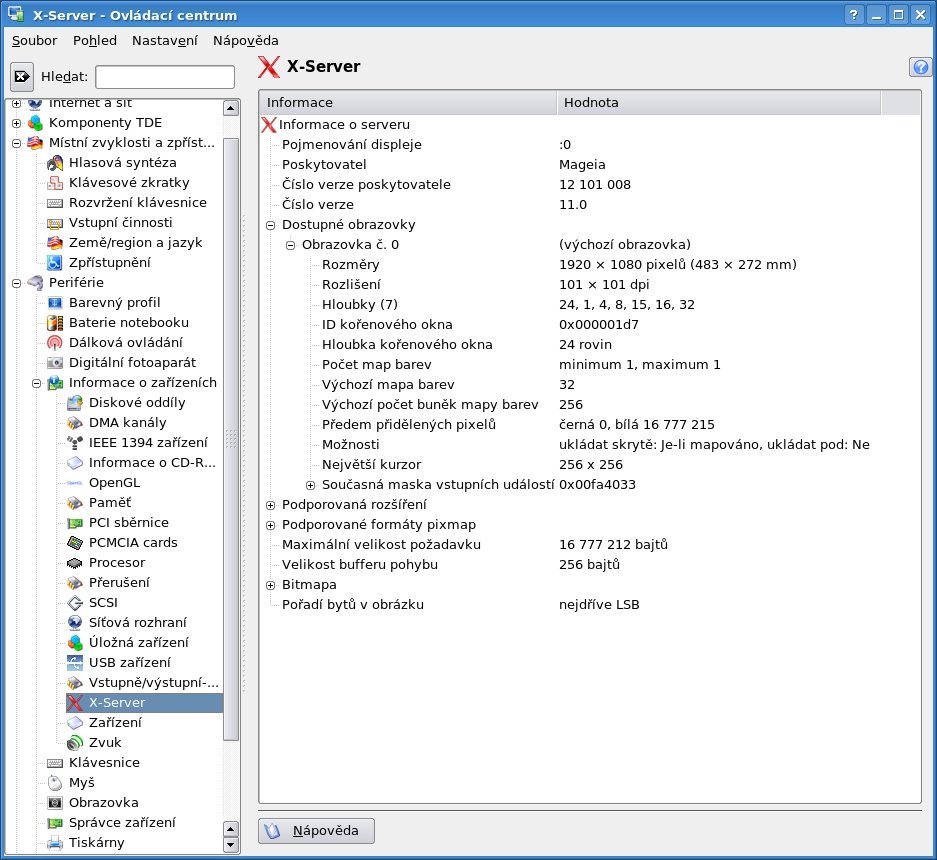This screenshot has height=860, width=937.
Task: Select the Klávesové zkratky icon
Action: [x=55, y=183]
